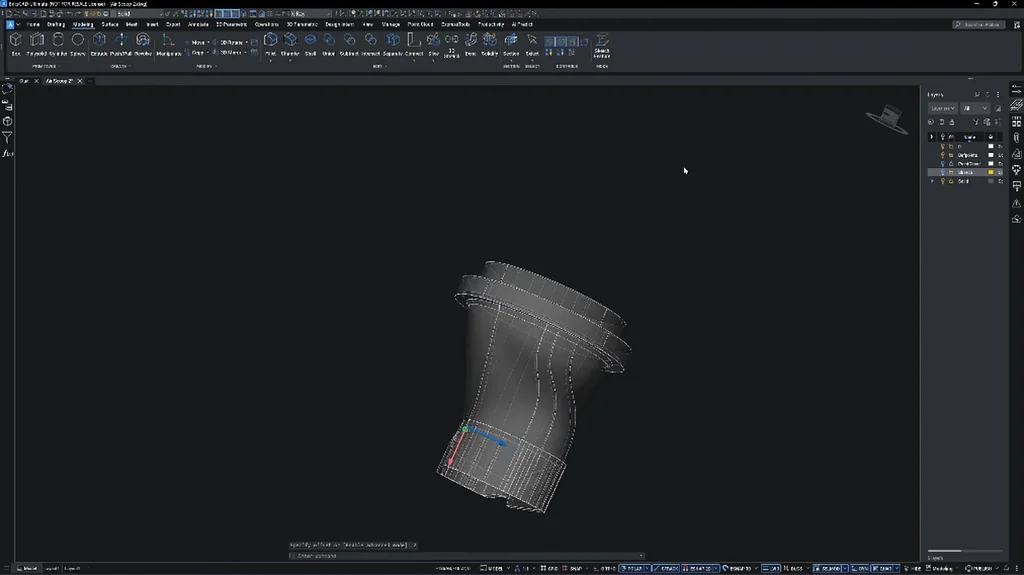Open the Sketch Feature tool

(601, 46)
